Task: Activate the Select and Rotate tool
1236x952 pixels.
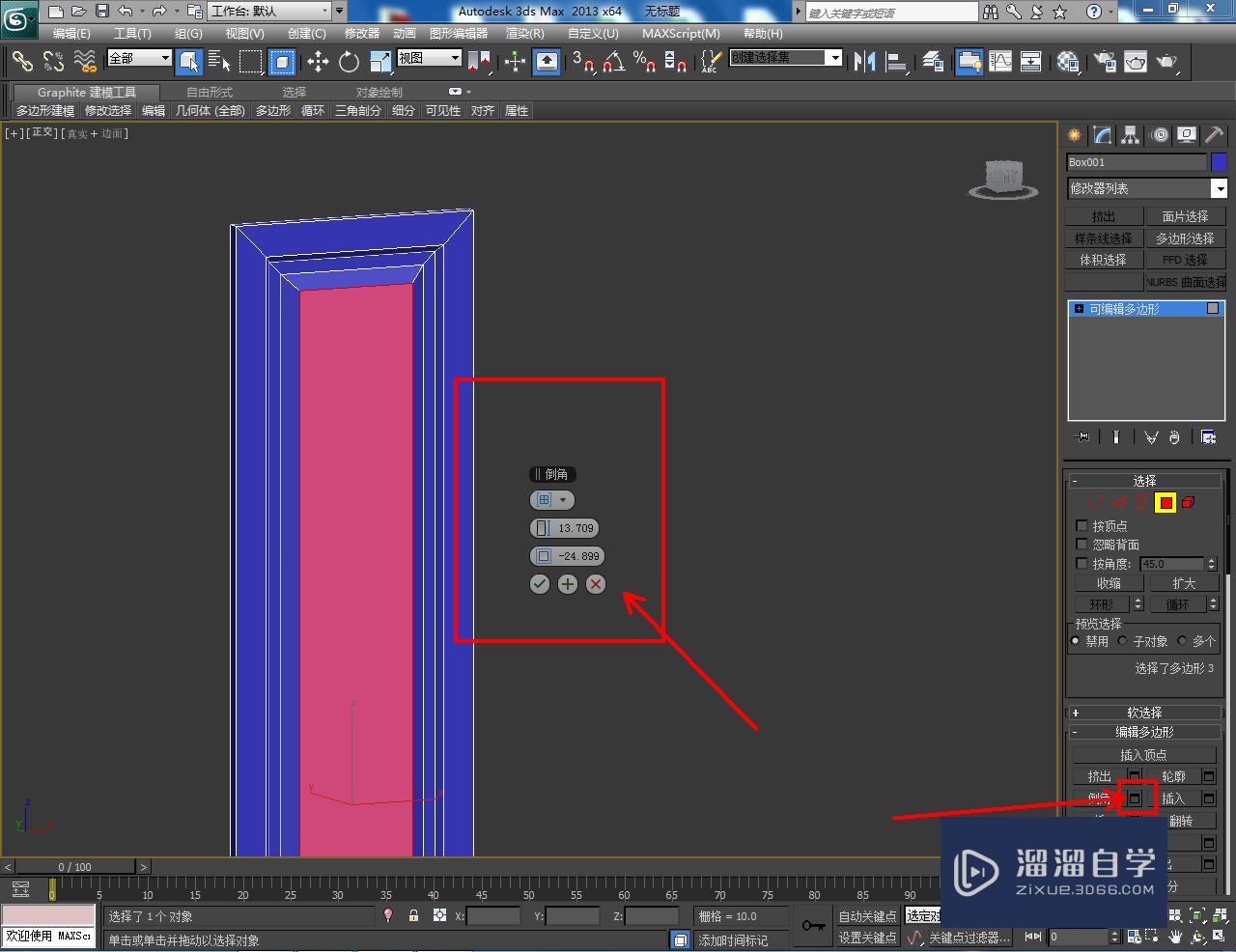Action: coord(349,62)
